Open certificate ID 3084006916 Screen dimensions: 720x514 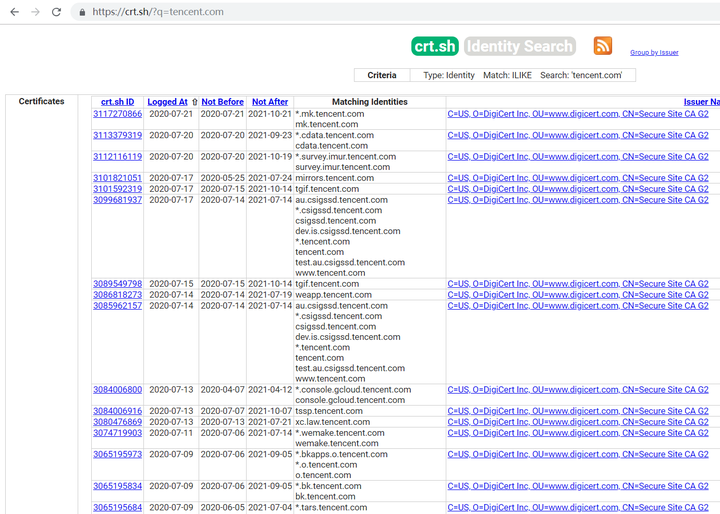click(118, 411)
